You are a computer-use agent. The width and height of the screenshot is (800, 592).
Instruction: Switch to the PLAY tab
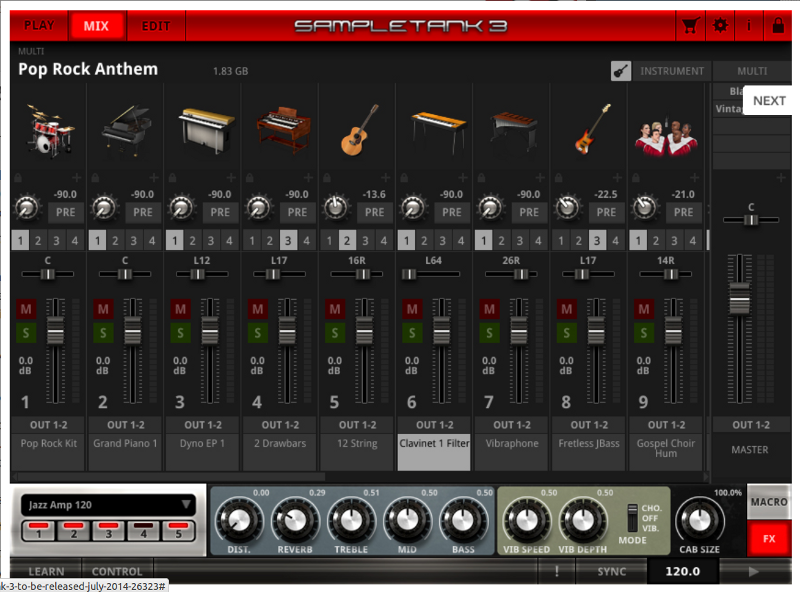[x=39, y=26]
